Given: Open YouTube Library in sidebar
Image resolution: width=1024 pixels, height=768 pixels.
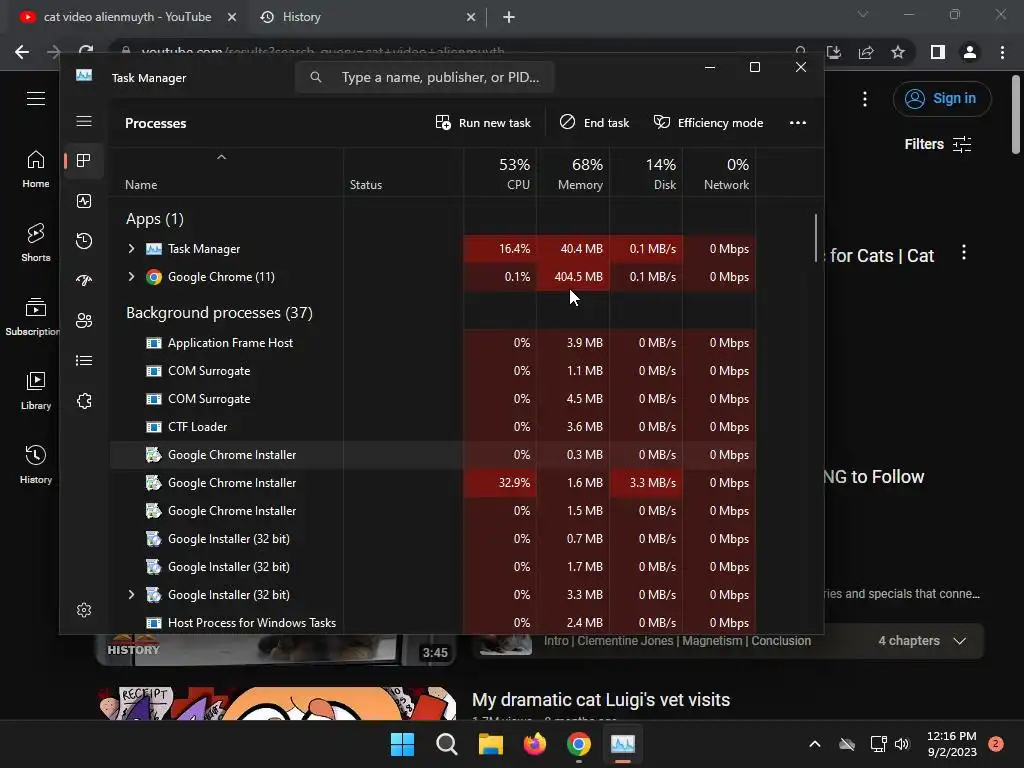Looking at the screenshot, I should coord(36,391).
